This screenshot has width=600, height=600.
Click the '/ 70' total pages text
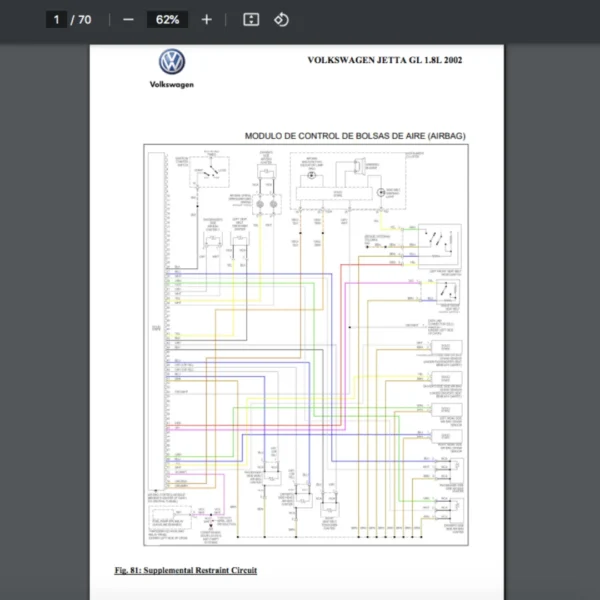coord(81,20)
